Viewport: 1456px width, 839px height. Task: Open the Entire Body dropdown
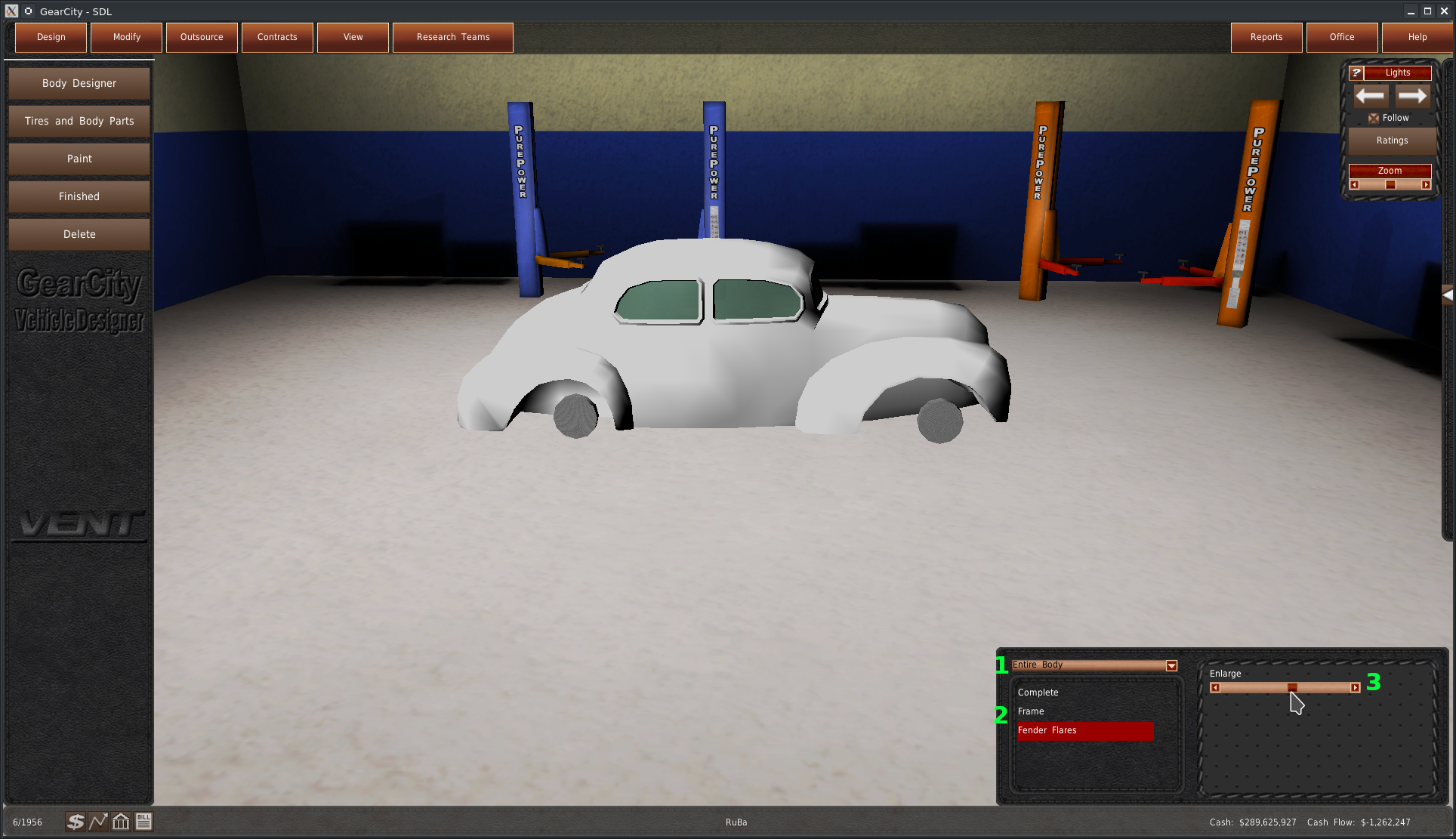click(1171, 665)
